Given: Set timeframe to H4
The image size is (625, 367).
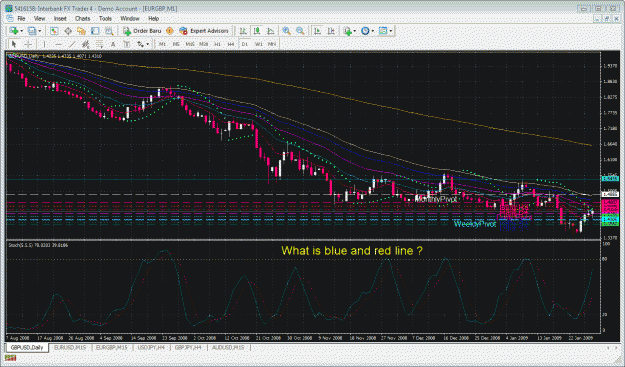Looking at the screenshot, I should click(x=231, y=44).
